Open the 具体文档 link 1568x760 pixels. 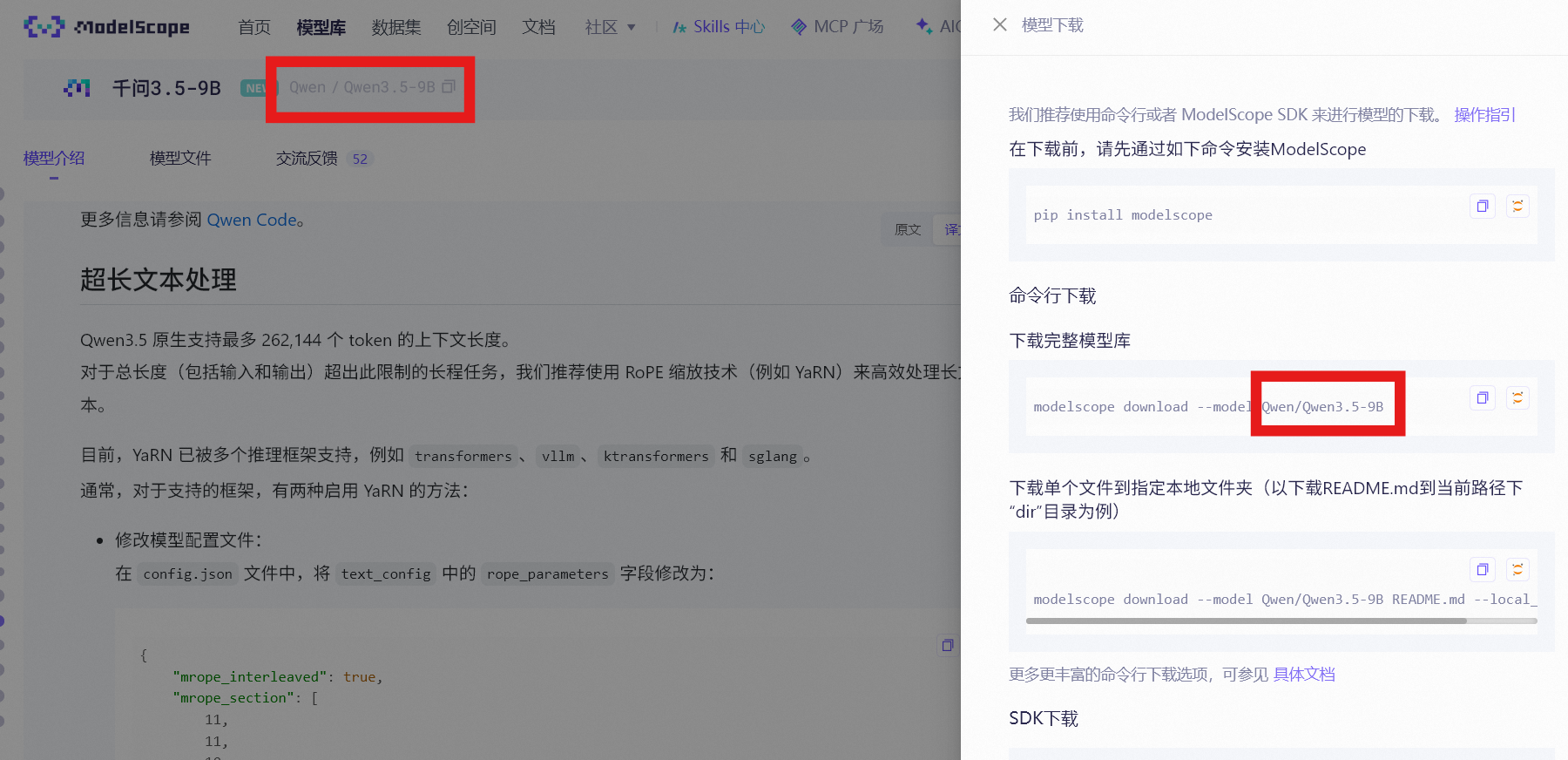click(1304, 674)
